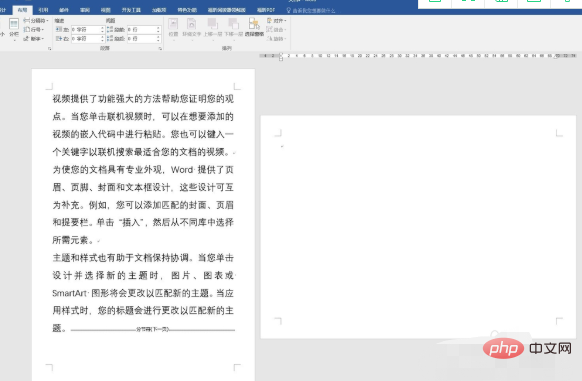Image resolution: width=582 pixels, height=381 pixels.
Task: Click the 下移一层 send backward button
Action: coord(233,28)
